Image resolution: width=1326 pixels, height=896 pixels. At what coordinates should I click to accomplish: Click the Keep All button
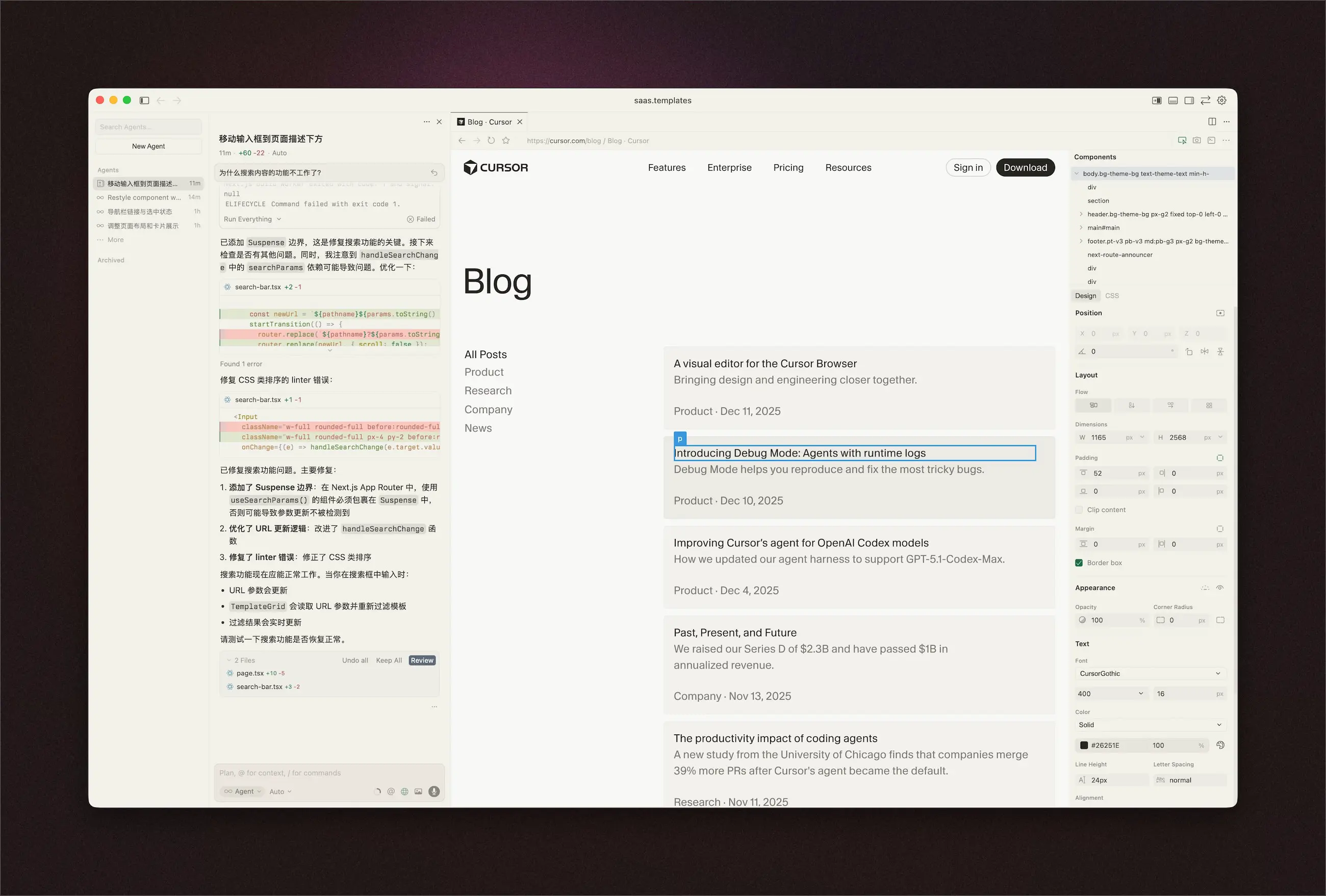[x=389, y=660]
